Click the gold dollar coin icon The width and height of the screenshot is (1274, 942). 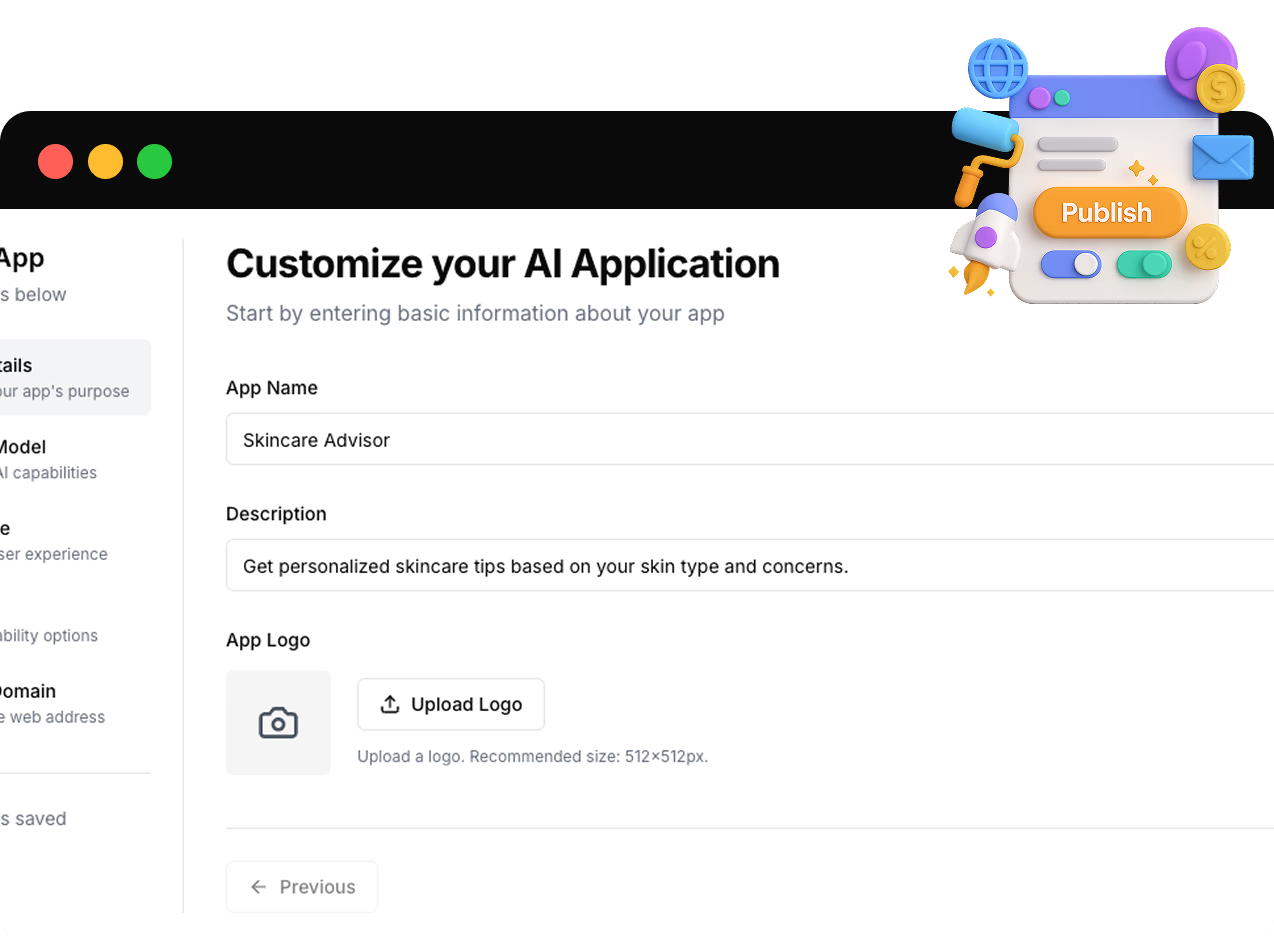1219,89
